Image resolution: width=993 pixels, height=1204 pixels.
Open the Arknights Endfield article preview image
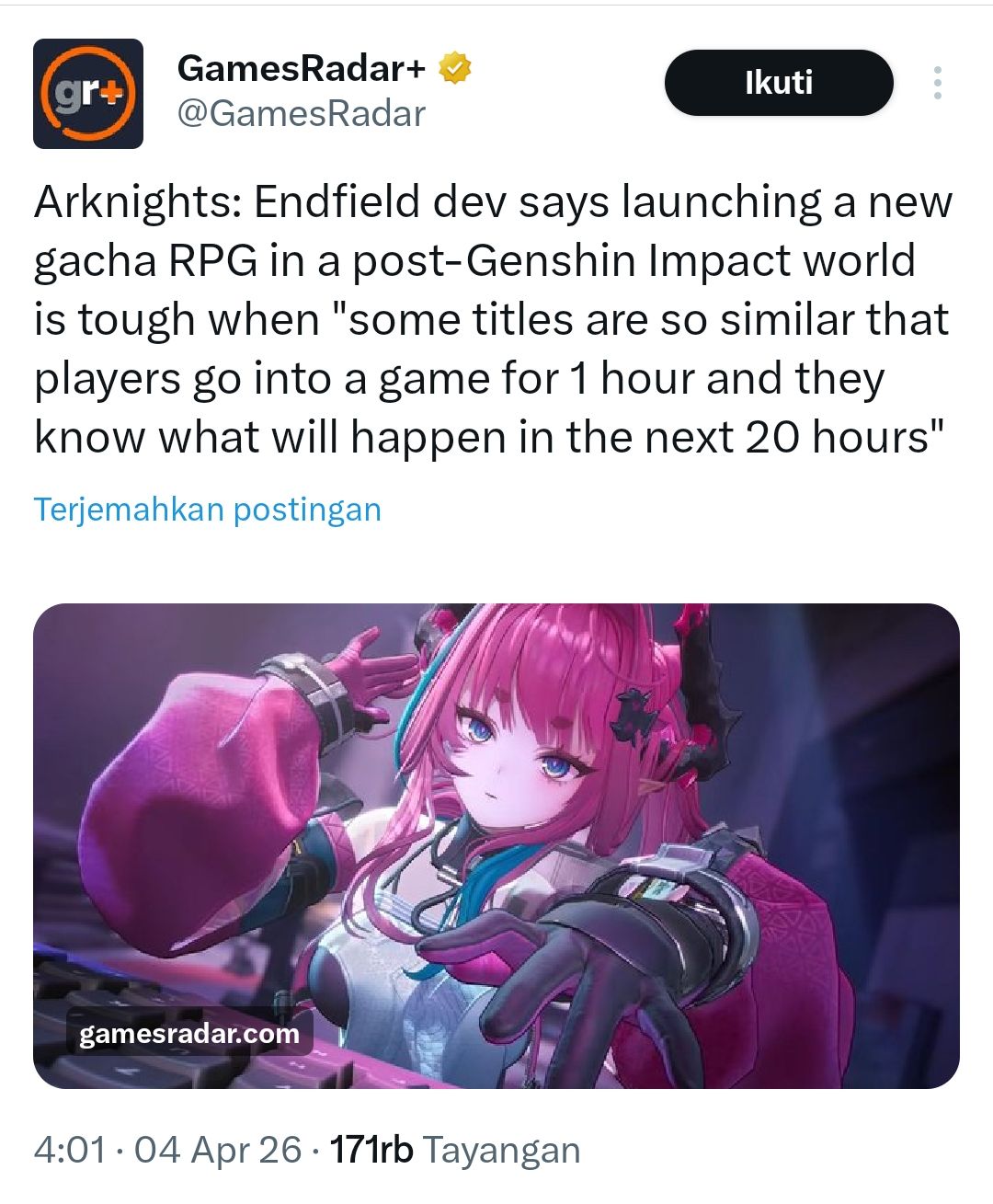(496, 846)
